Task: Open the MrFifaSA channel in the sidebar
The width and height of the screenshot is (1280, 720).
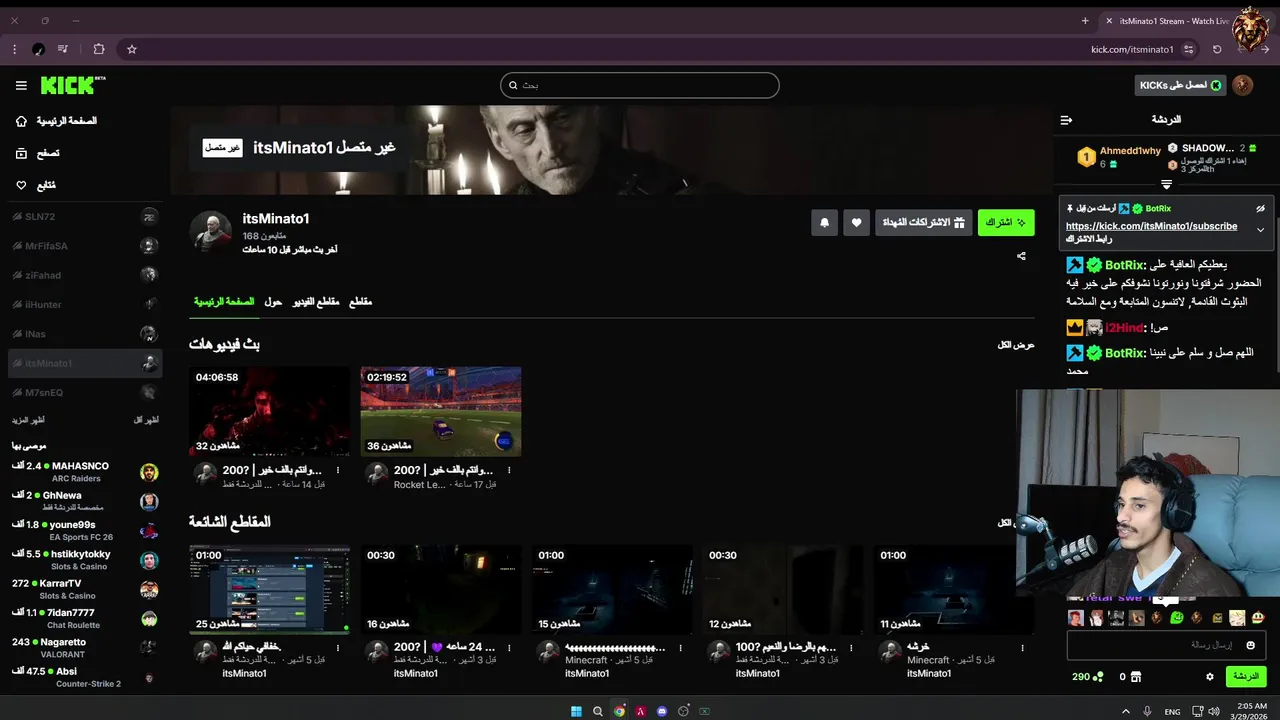Action: pos(85,246)
